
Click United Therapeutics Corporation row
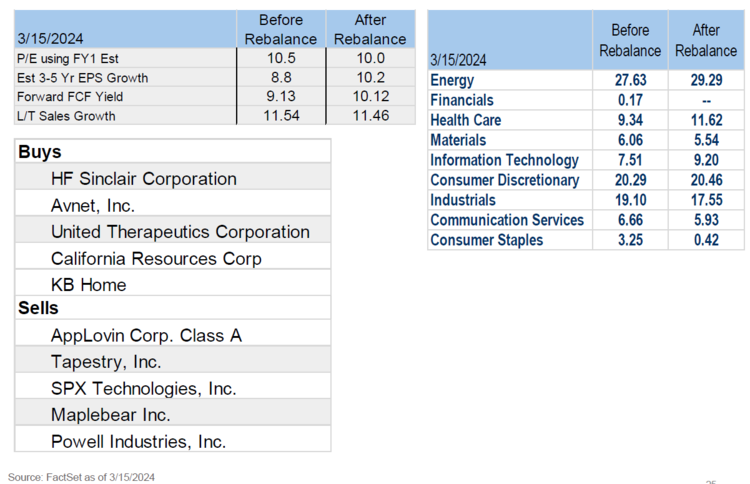[180, 232]
